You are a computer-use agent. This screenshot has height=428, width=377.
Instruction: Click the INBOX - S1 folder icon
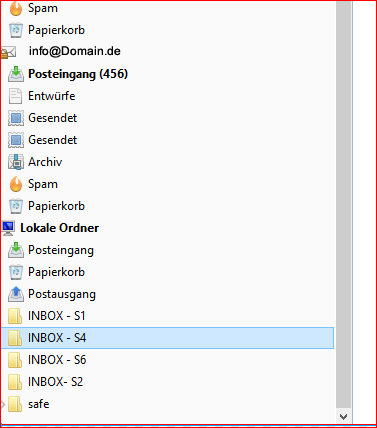coord(15,316)
